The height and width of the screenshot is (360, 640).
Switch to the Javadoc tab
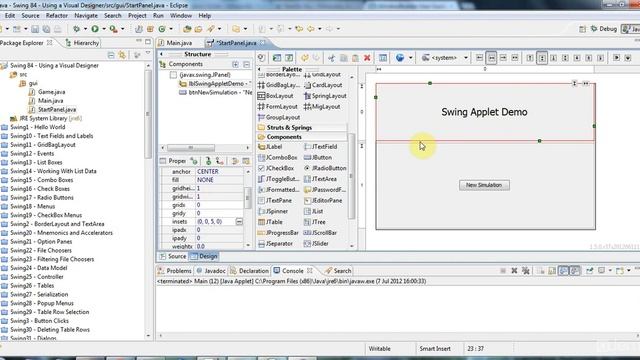point(211,271)
